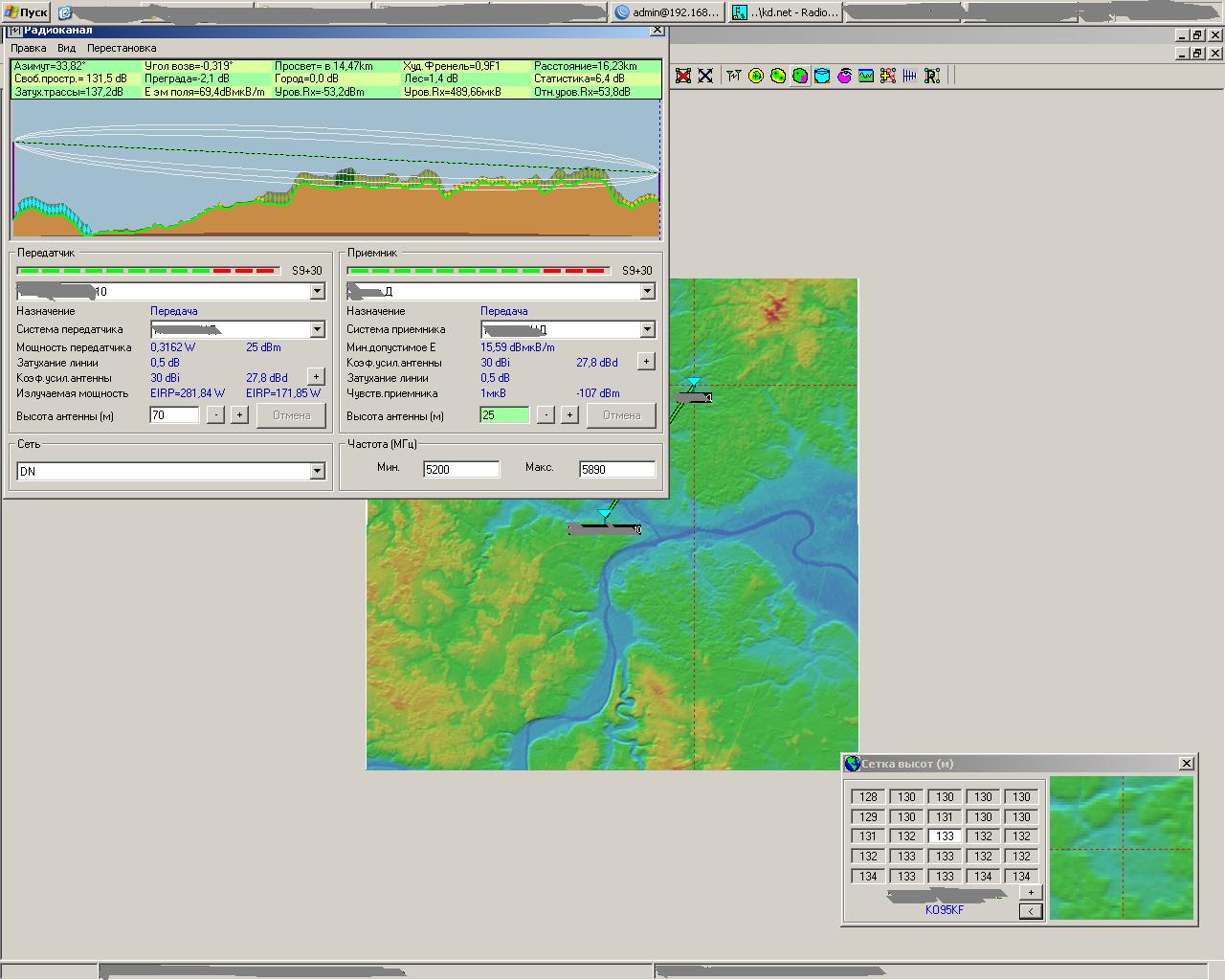Select the highlighted center 133 elevation cell

(x=945, y=836)
